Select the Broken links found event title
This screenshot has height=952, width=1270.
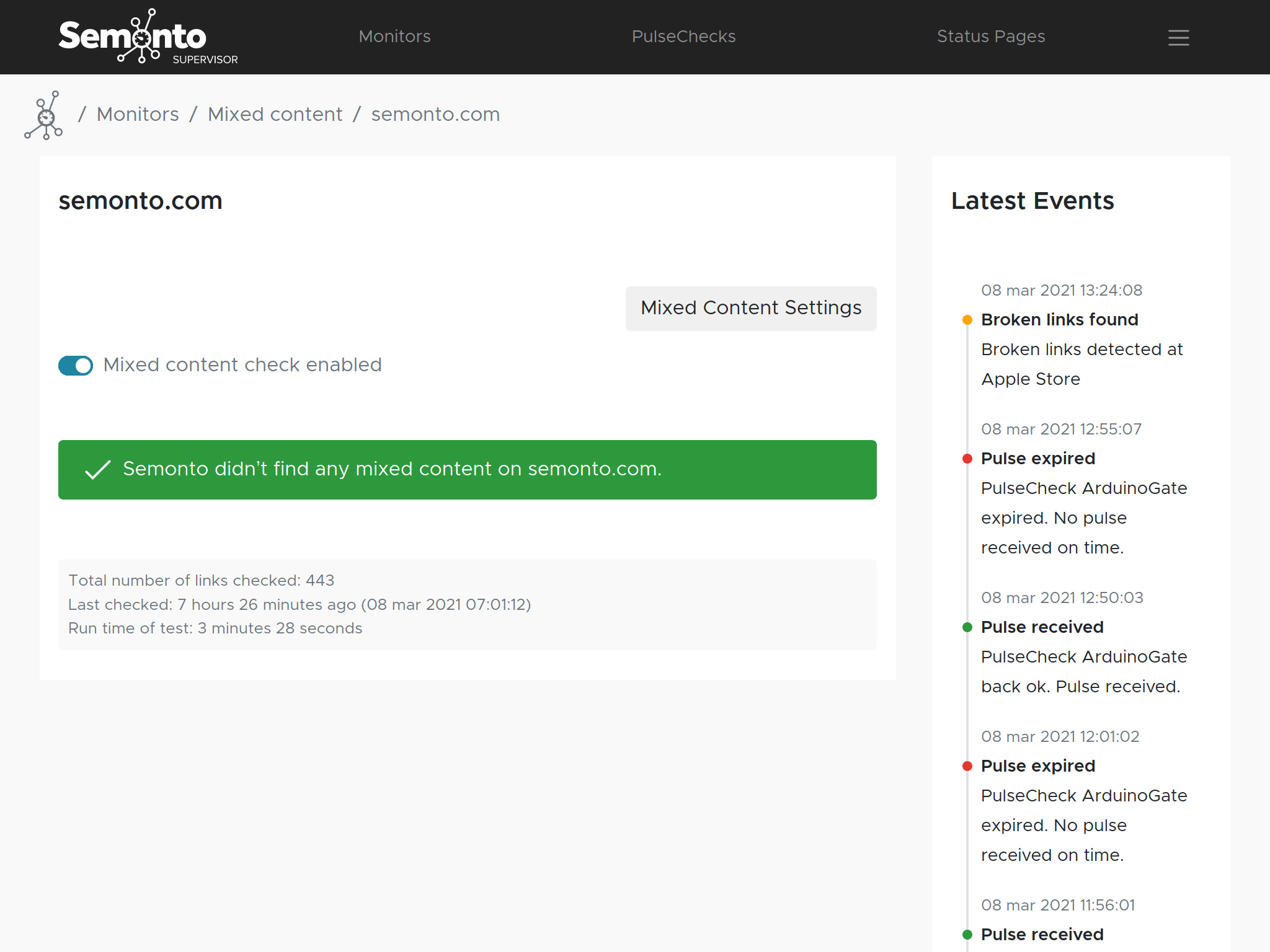point(1060,320)
